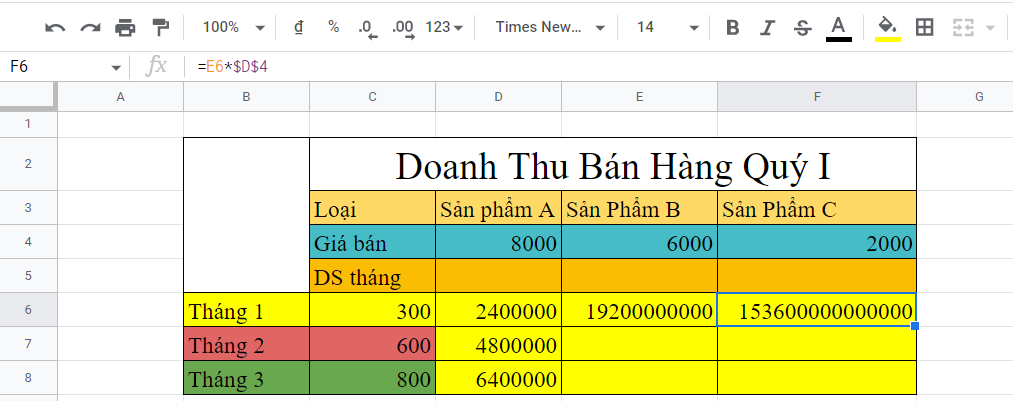Select row 6 header
This screenshot has width=1013, height=401.
click(28, 309)
